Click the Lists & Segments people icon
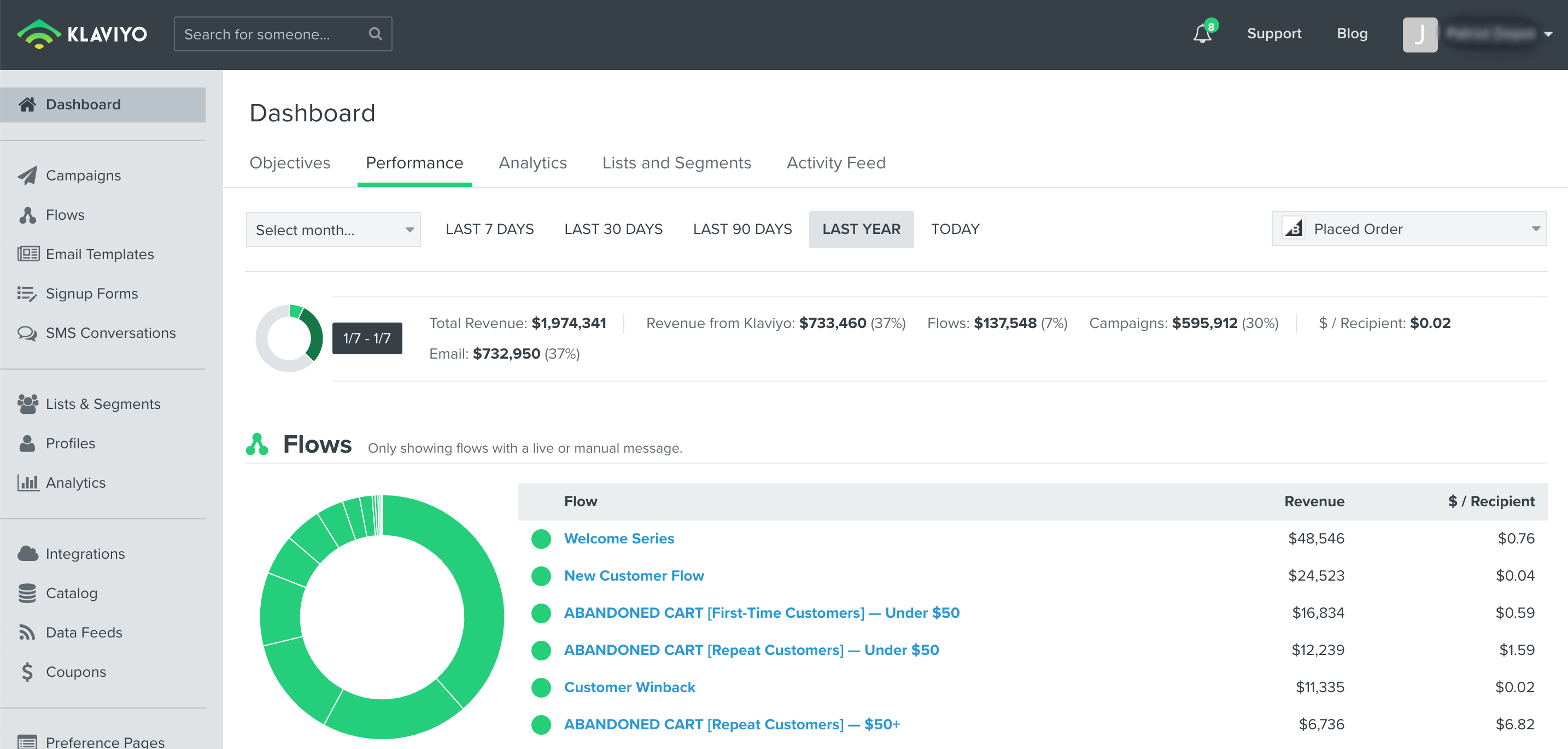1568x749 pixels. click(28, 404)
